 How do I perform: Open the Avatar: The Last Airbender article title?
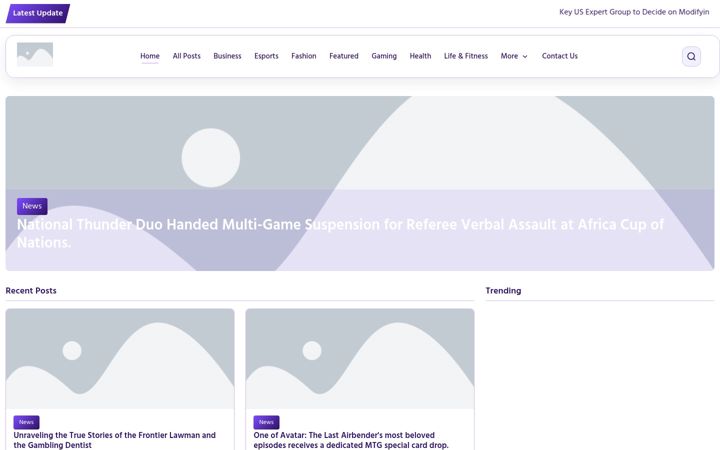[x=351, y=440]
